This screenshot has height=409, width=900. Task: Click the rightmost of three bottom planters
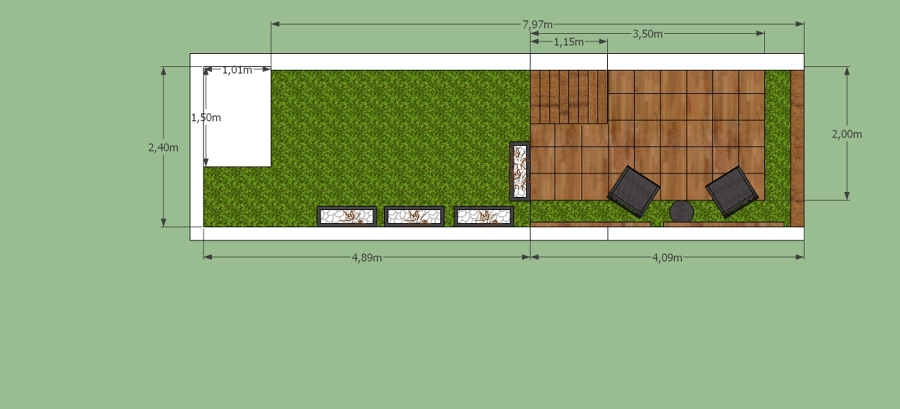pyautogui.click(x=483, y=216)
